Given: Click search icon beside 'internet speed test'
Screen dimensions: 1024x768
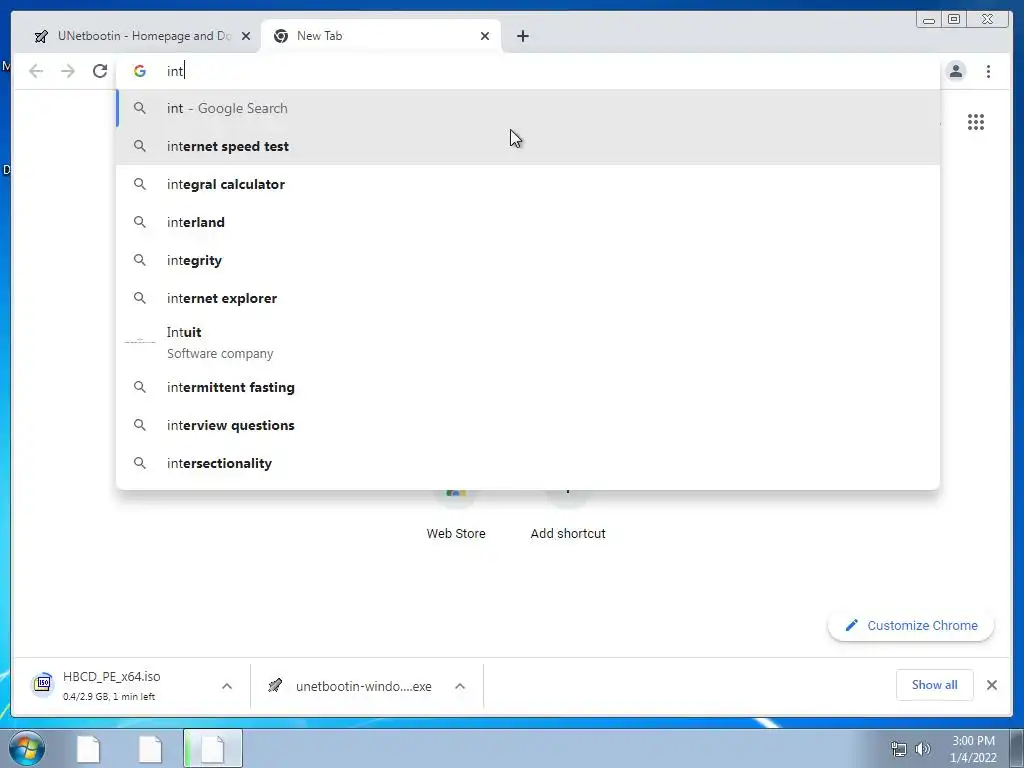Looking at the screenshot, I should 140,146.
